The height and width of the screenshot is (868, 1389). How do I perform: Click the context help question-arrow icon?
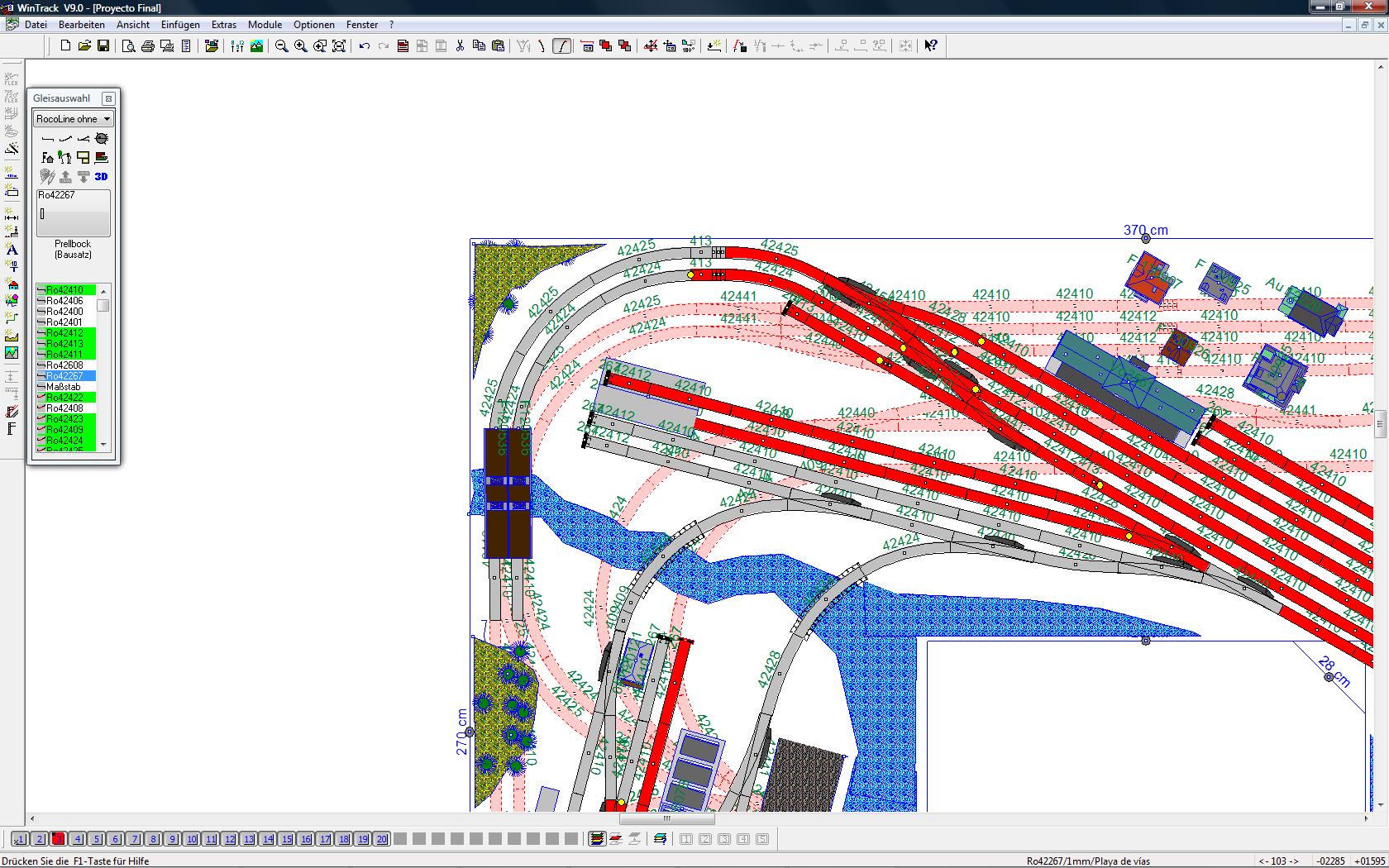pos(931,46)
